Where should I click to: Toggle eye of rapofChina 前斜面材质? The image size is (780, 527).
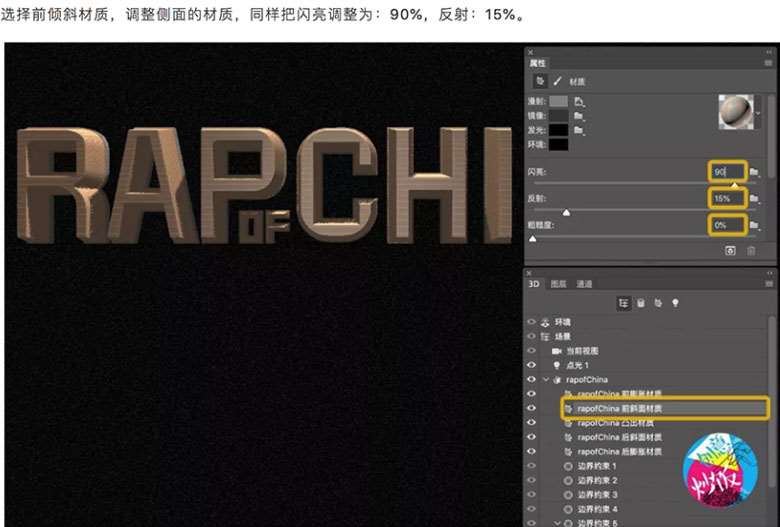coord(531,408)
